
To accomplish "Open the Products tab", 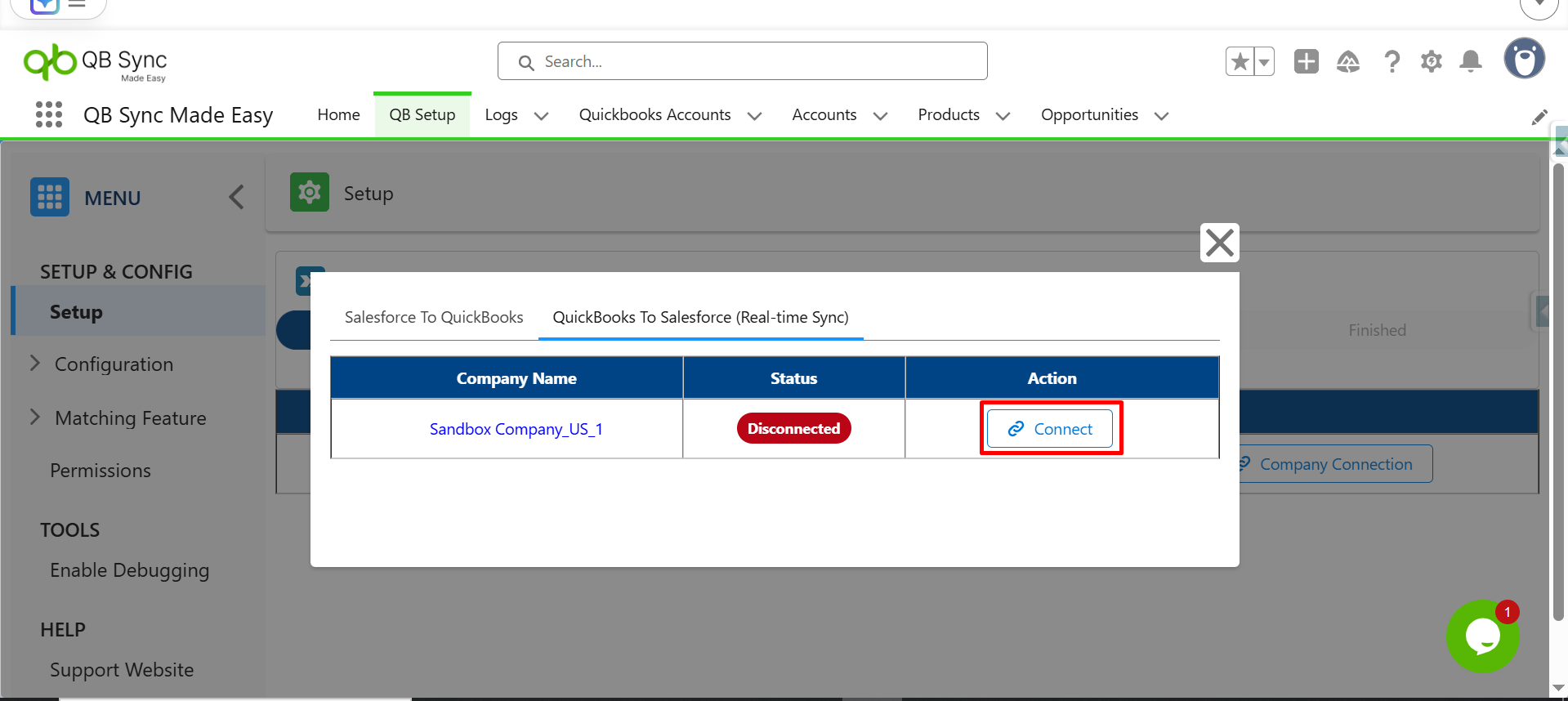I will click(949, 115).
